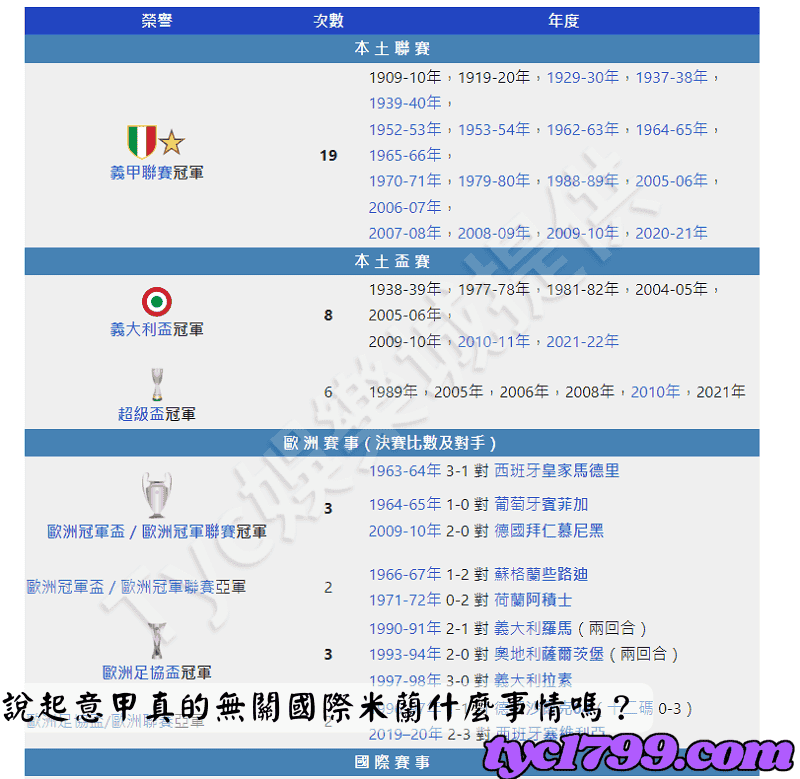Click the 本土盃賽 section header
This screenshot has height=779, width=800.
[392, 261]
